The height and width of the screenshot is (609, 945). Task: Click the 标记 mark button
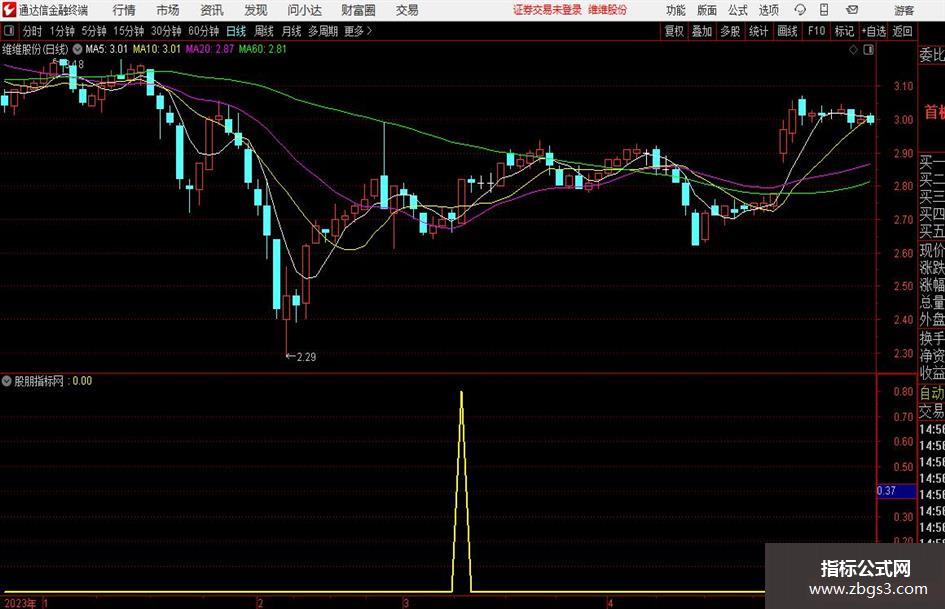pyautogui.click(x=844, y=31)
